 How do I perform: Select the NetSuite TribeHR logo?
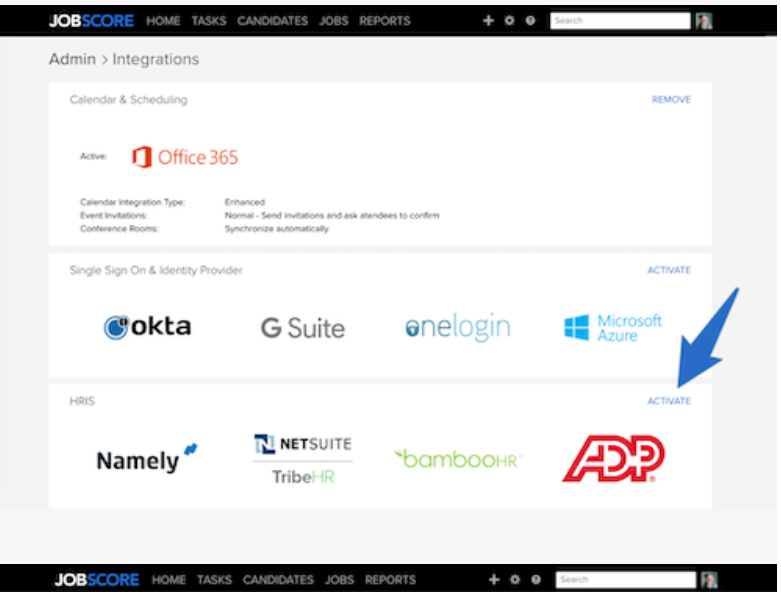pyautogui.click(x=303, y=459)
